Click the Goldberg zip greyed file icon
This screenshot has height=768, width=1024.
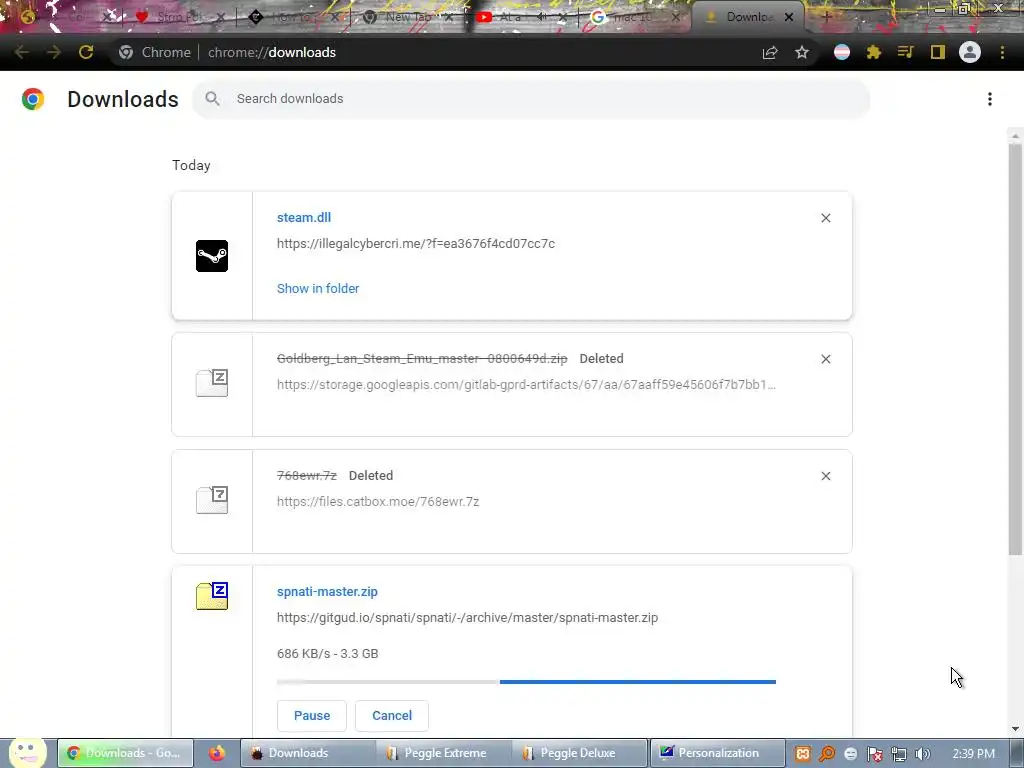point(212,383)
